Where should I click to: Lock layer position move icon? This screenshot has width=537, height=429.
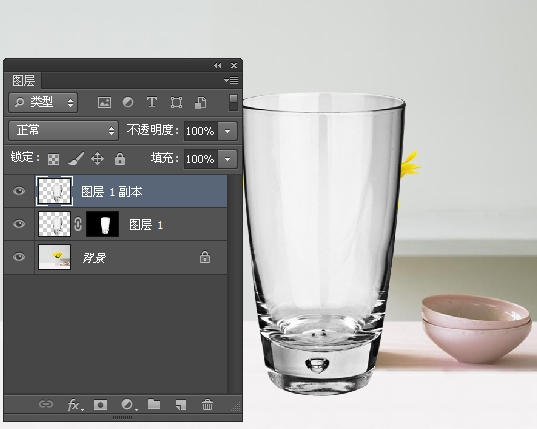tap(98, 159)
